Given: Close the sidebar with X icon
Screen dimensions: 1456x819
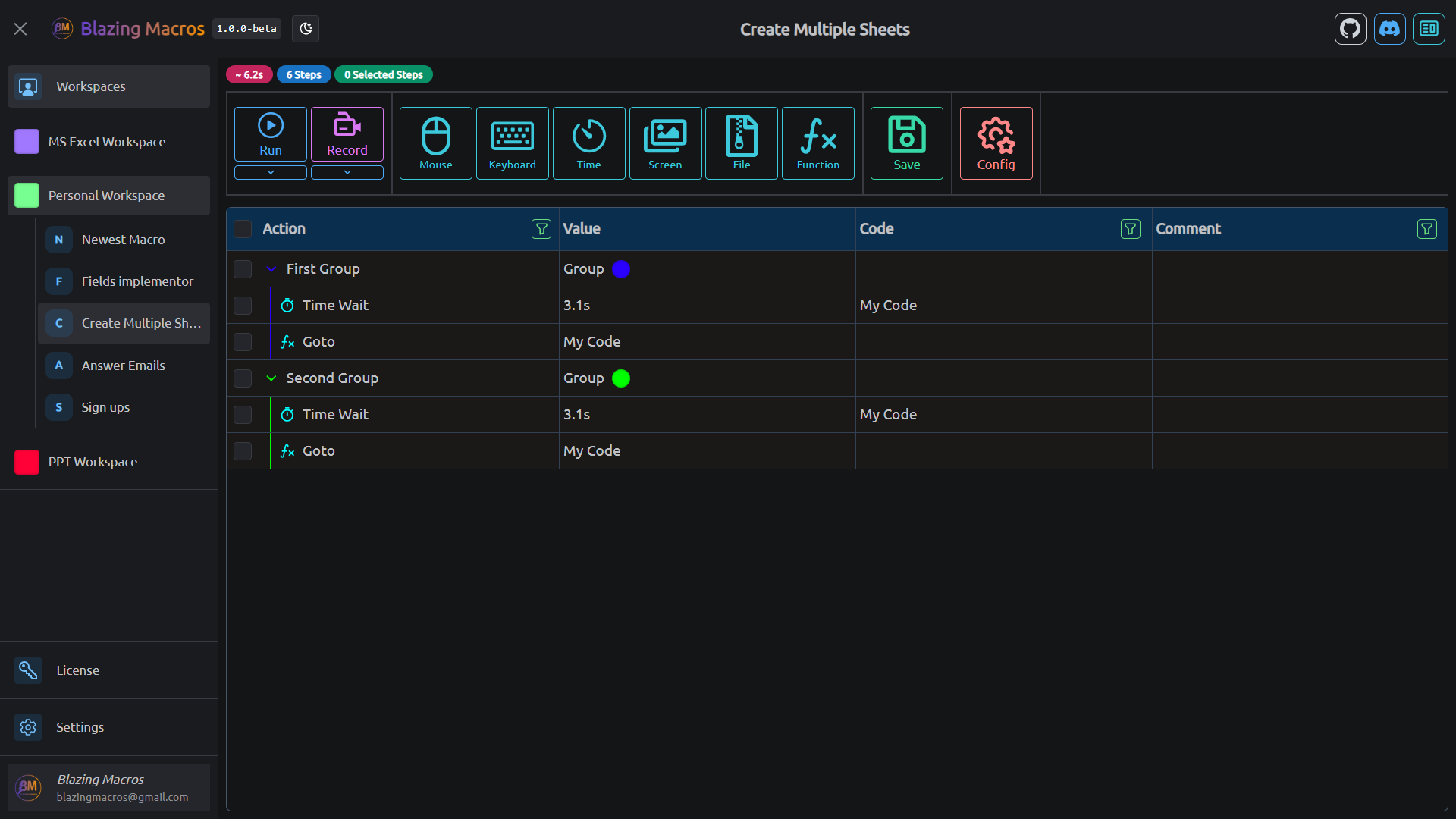Looking at the screenshot, I should 20,29.
